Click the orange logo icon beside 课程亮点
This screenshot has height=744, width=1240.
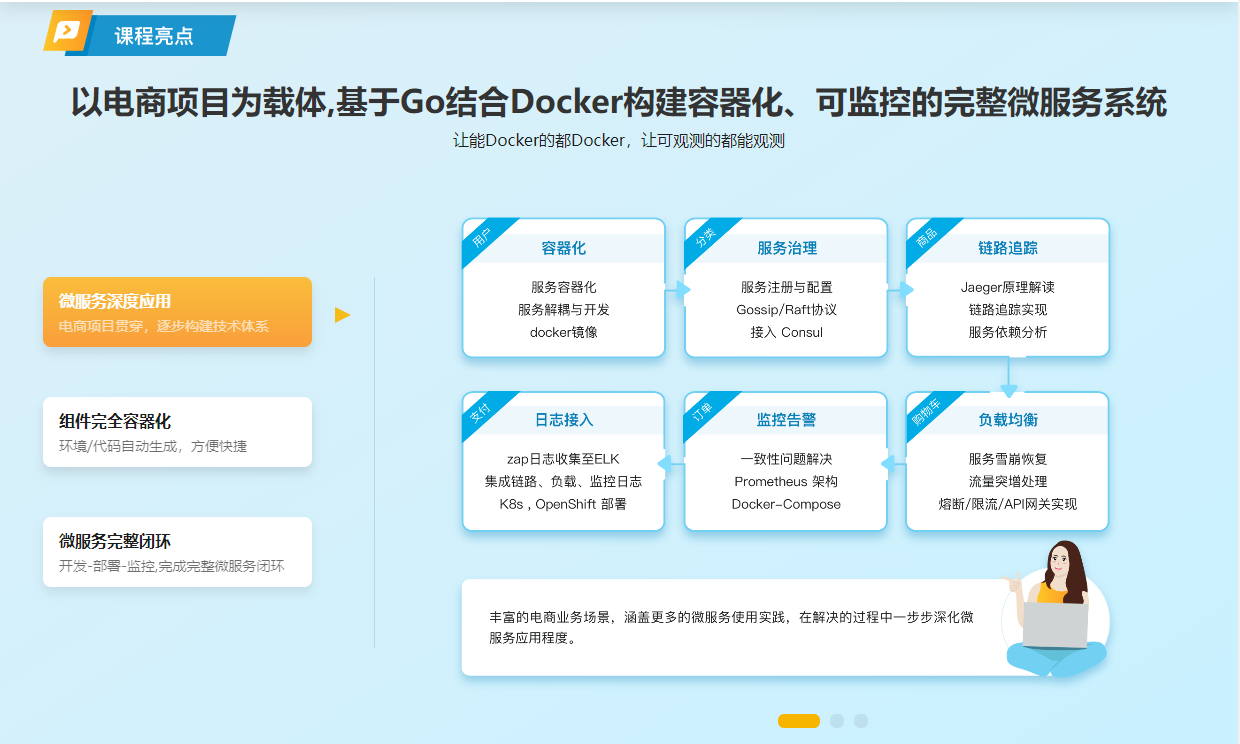[67, 32]
